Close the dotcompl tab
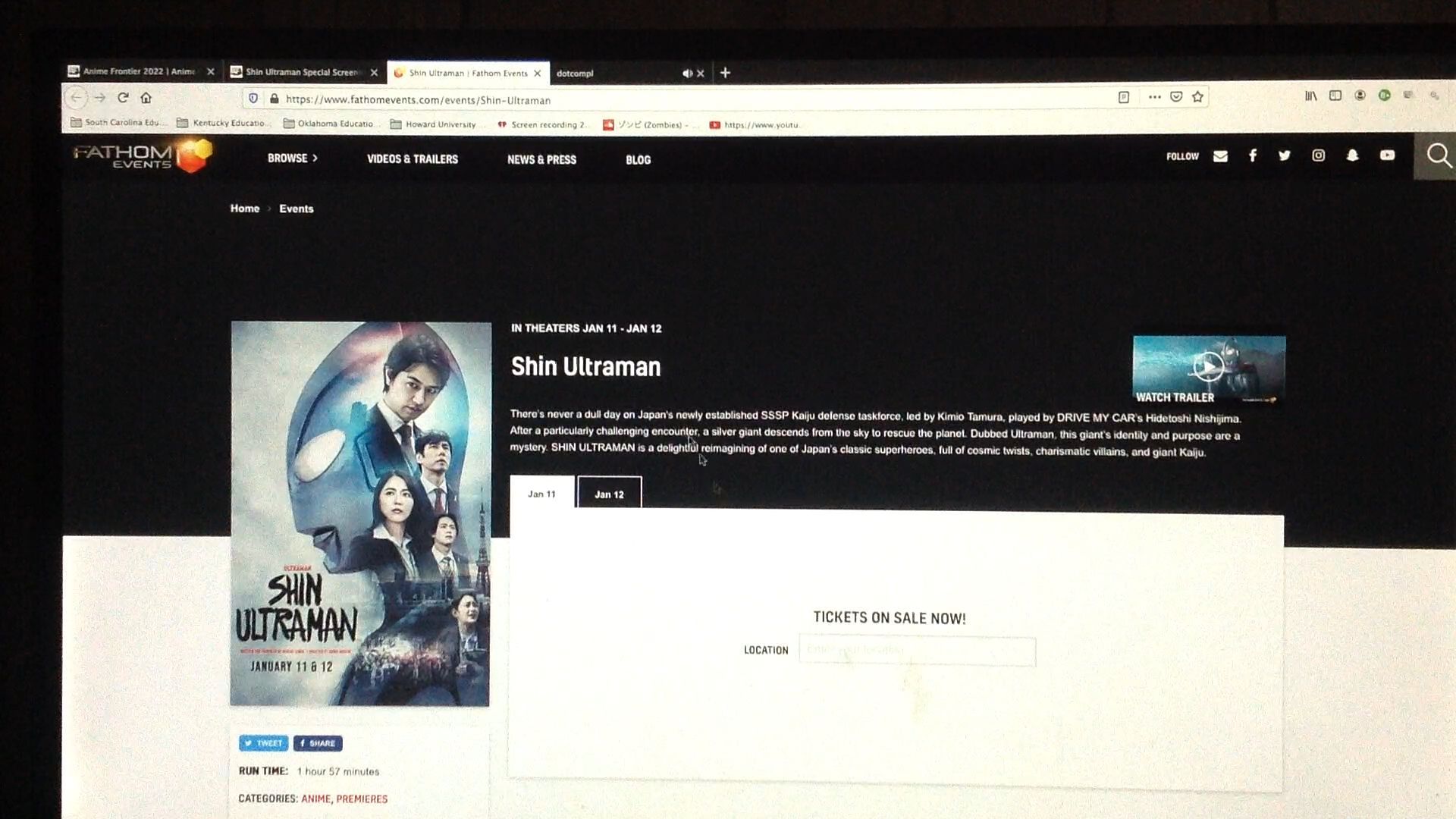Screen dimensions: 1456x819 (701, 74)
